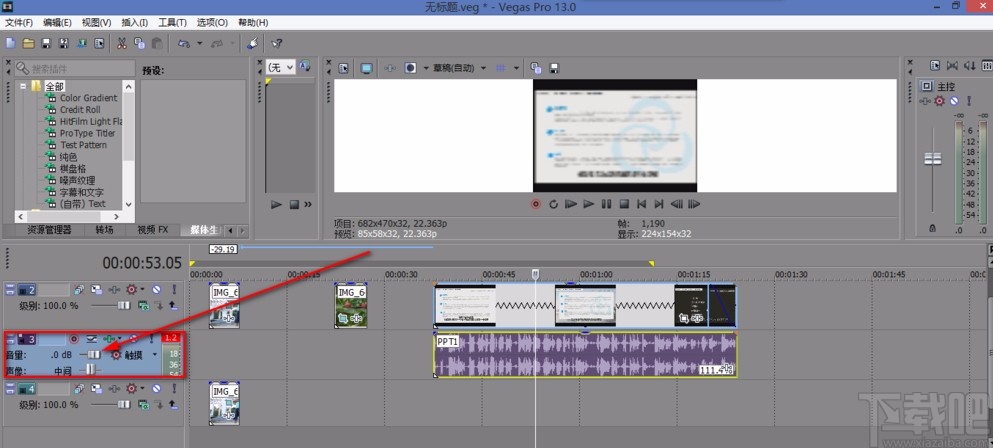993x448 pixels.
Task: Open the 草稿(自动) preview quality dropdown
Action: [x=455, y=68]
